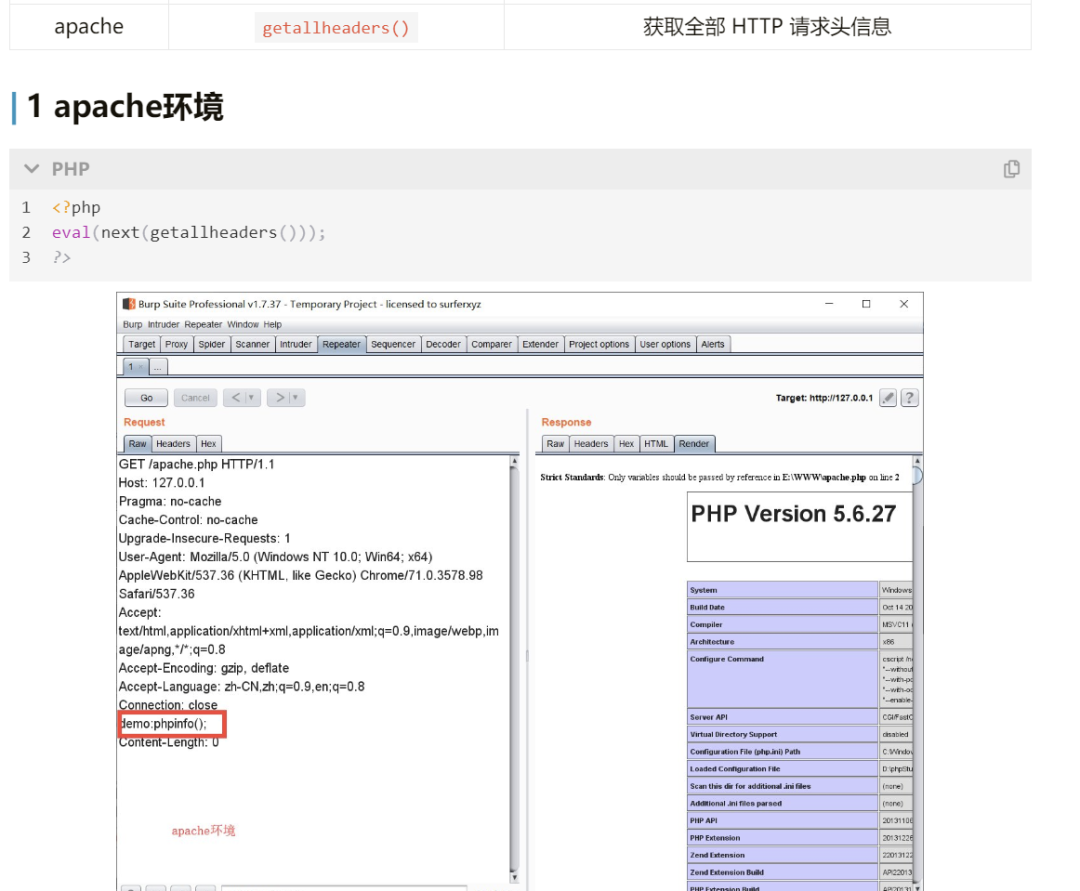
Task: Switch to the Intruder tool tab
Action: [295, 344]
